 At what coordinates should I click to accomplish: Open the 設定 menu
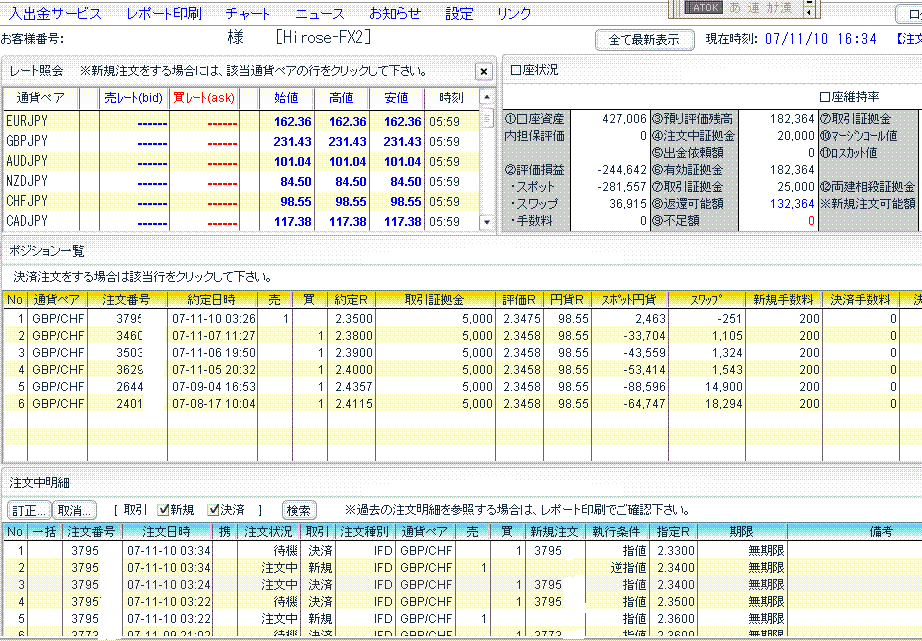(x=459, y=13)
